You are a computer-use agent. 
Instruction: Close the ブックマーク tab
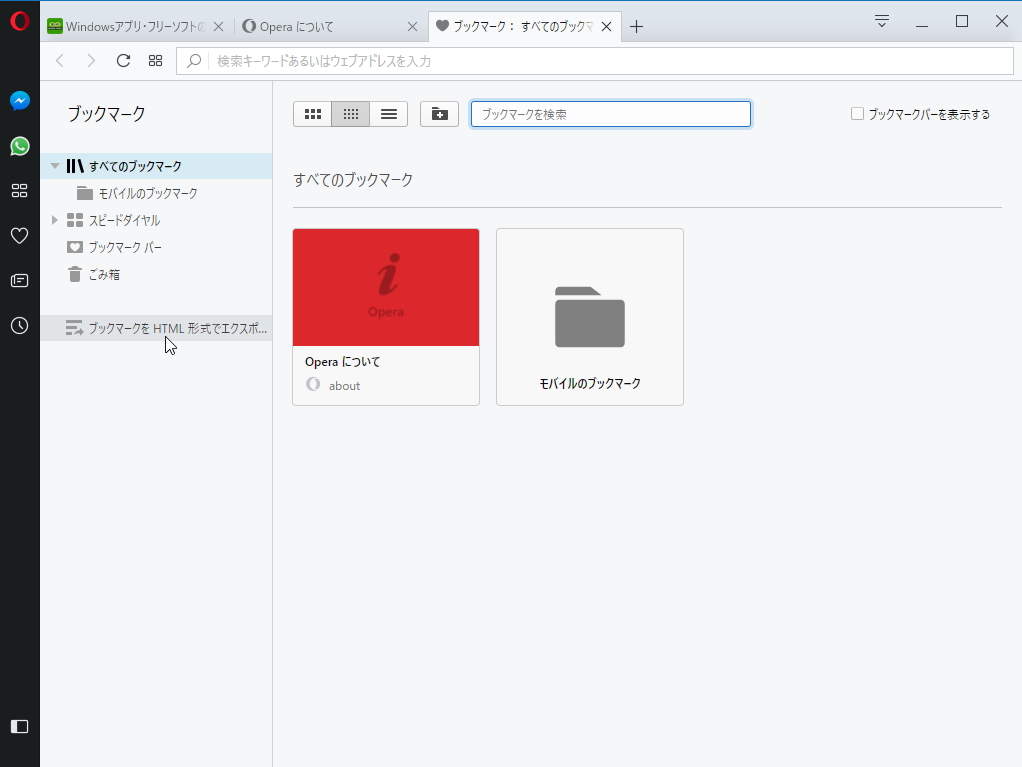coord(606,26)
